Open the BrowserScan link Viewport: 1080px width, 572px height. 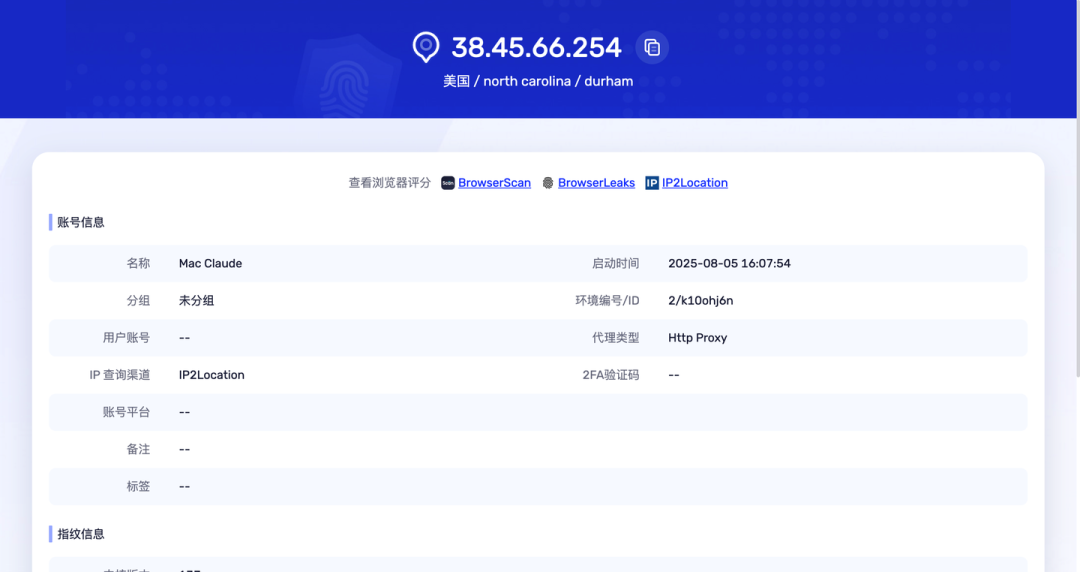tap(495, 183)
